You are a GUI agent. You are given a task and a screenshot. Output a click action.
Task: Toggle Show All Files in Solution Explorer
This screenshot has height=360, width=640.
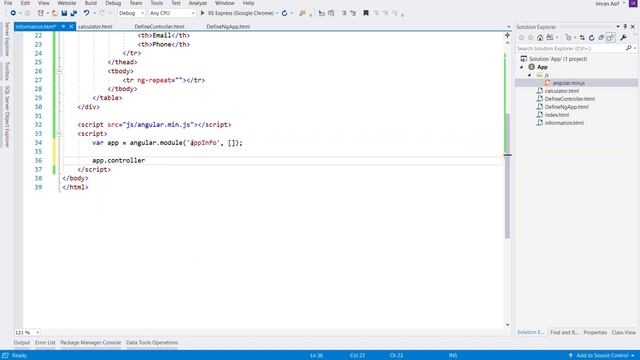click(610, 38)
